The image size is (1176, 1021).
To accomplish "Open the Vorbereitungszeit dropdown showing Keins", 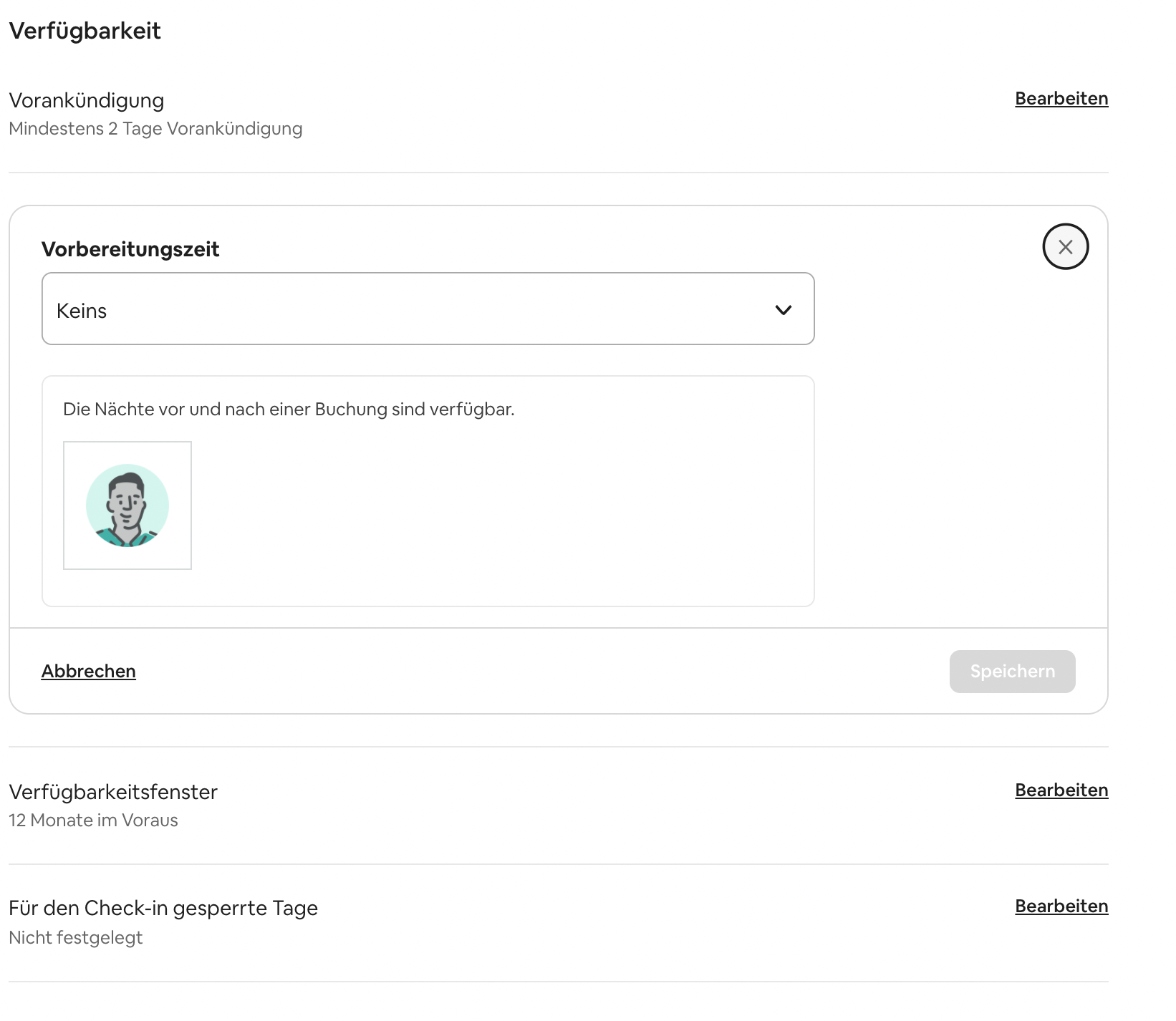I will point(428,309).
